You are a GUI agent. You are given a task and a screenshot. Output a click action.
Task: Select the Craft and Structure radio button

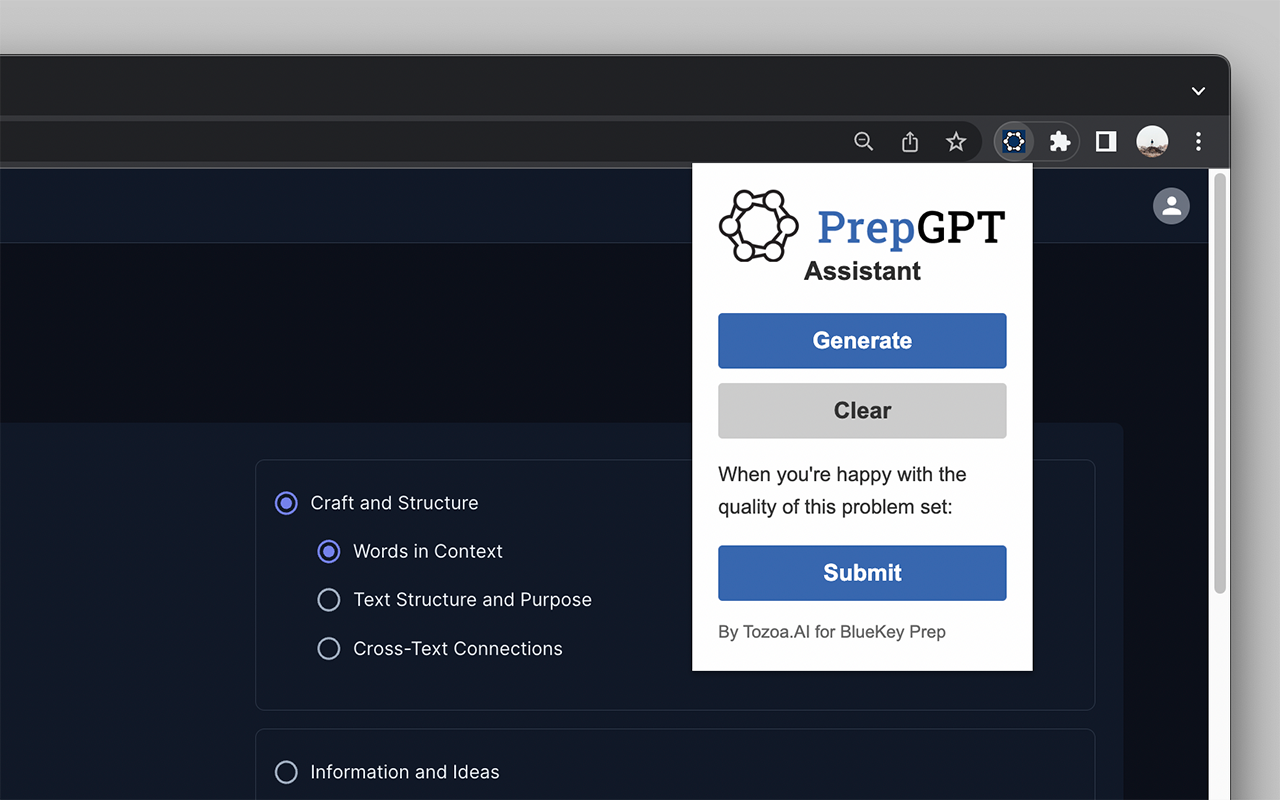(x=286, y=503)
